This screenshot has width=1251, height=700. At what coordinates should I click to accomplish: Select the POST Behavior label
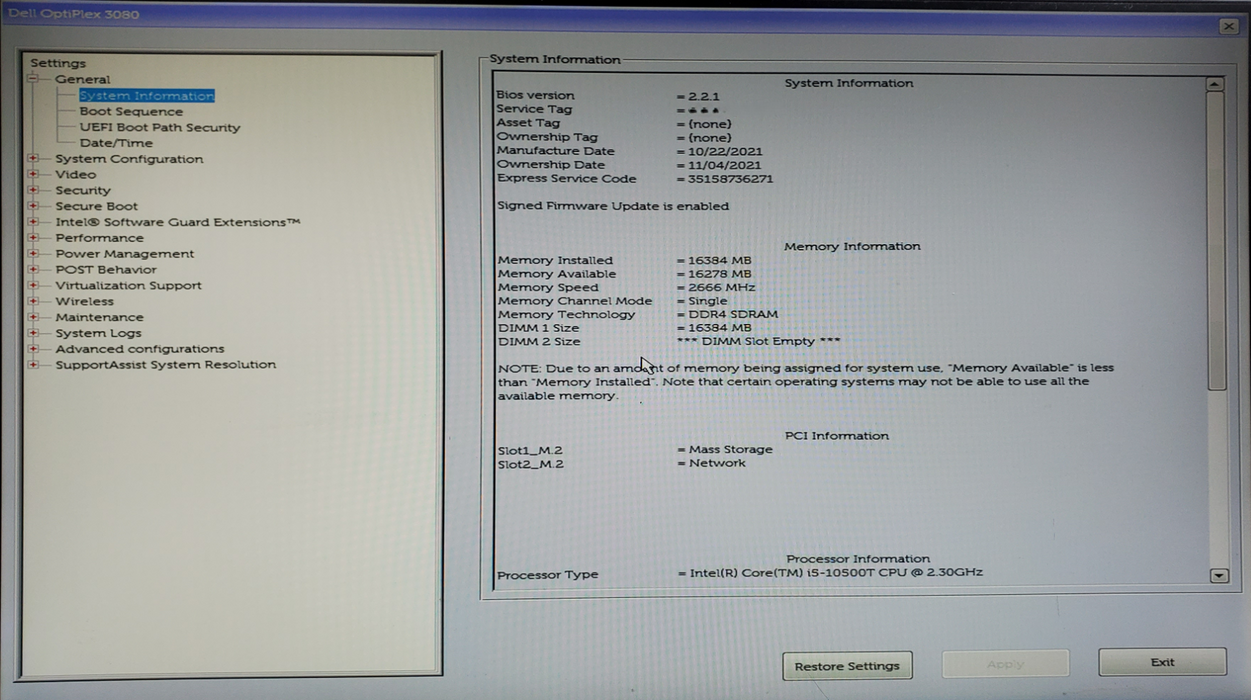point(106,269)
